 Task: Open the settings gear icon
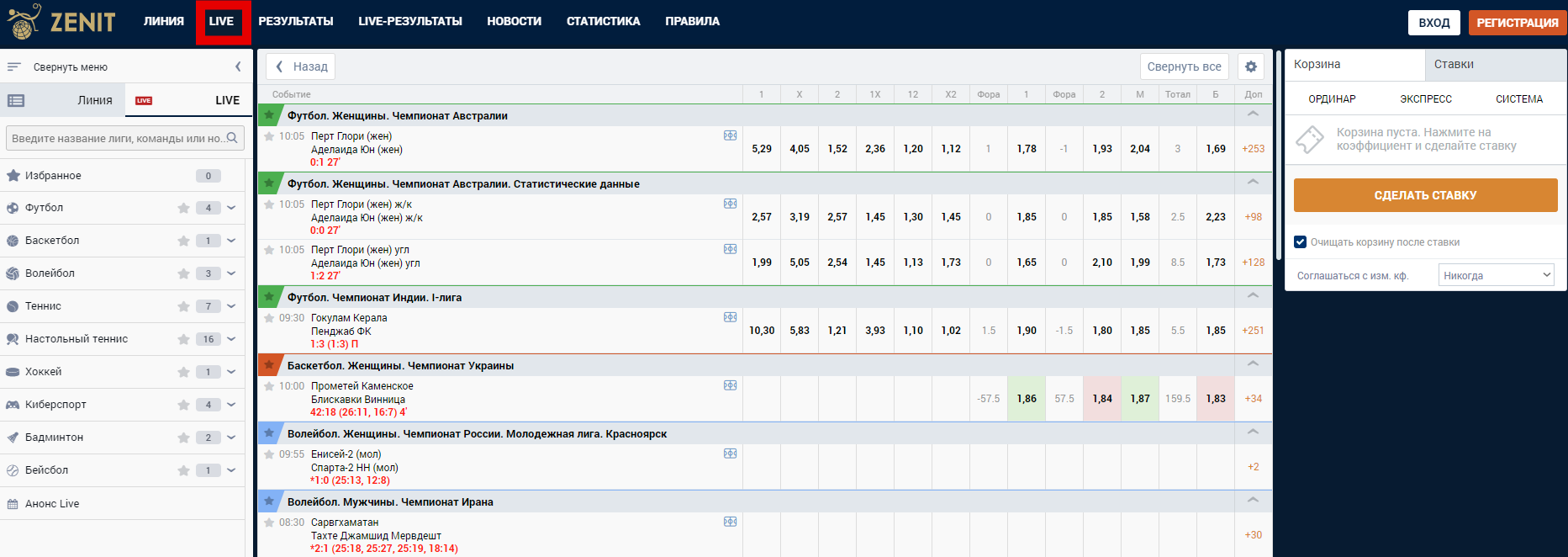(1251, 66)
